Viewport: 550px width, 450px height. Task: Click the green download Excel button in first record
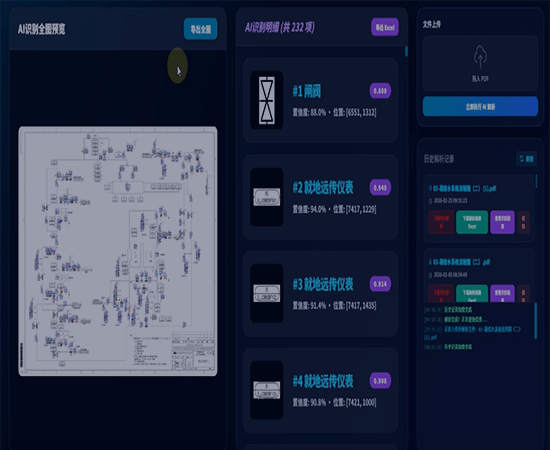[x=472, y=222]
